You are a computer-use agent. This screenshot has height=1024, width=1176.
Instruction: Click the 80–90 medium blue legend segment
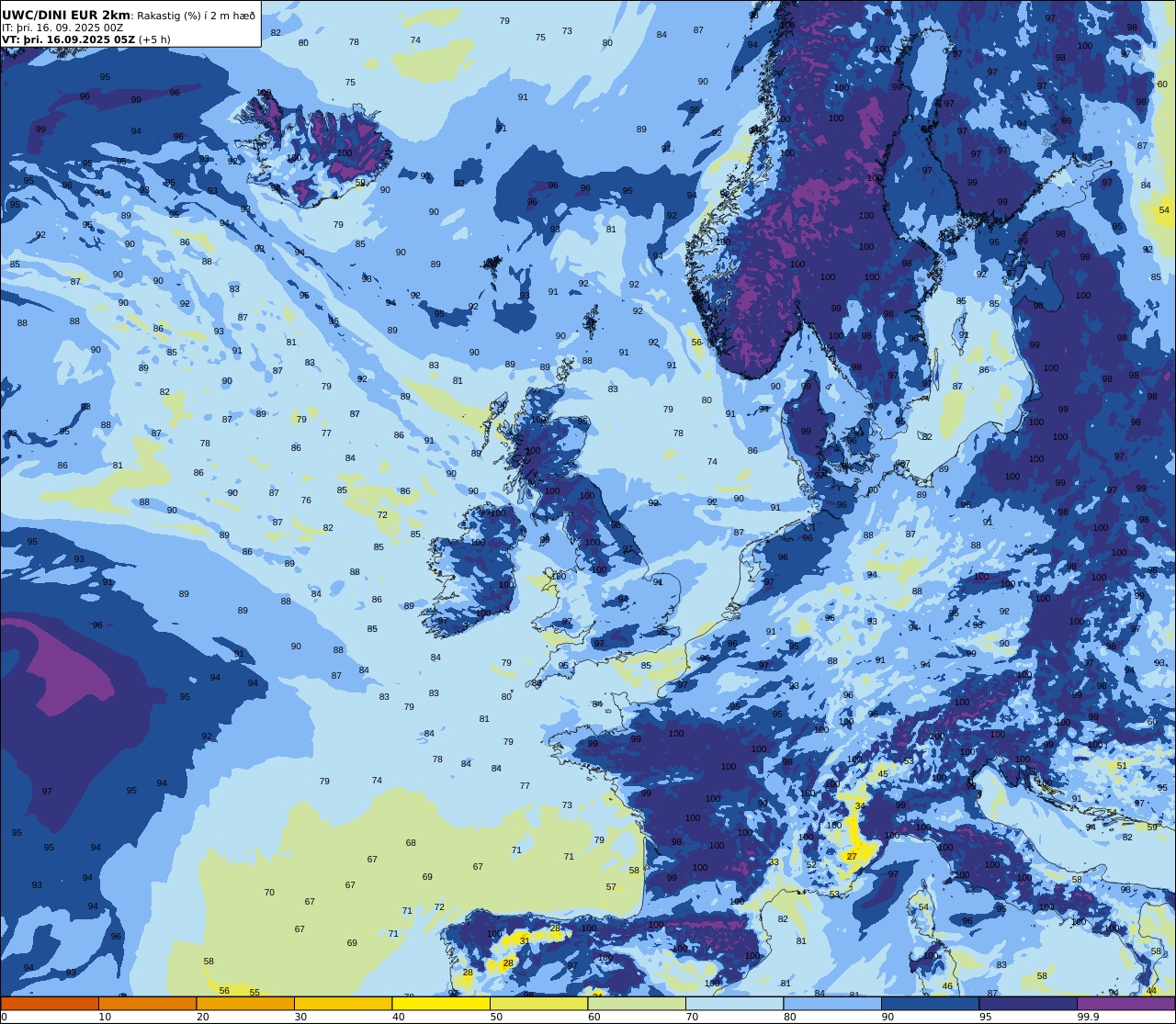[x=832, y=1004]
